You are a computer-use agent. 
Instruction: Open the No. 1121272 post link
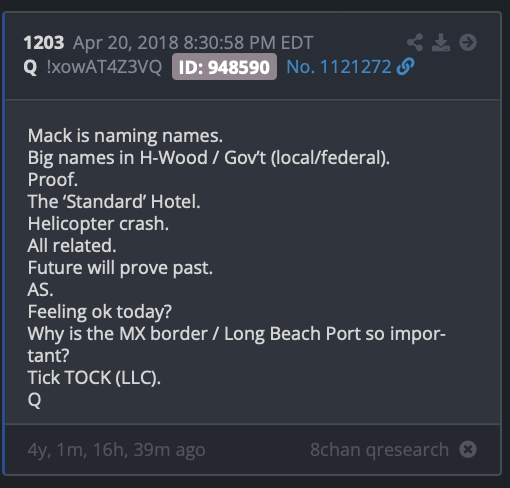339,67
